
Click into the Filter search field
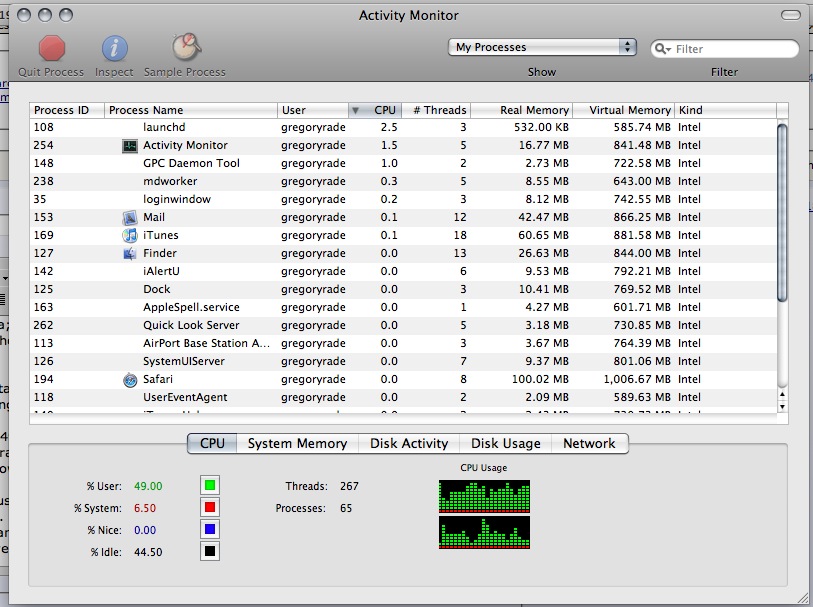click(734, 48)
